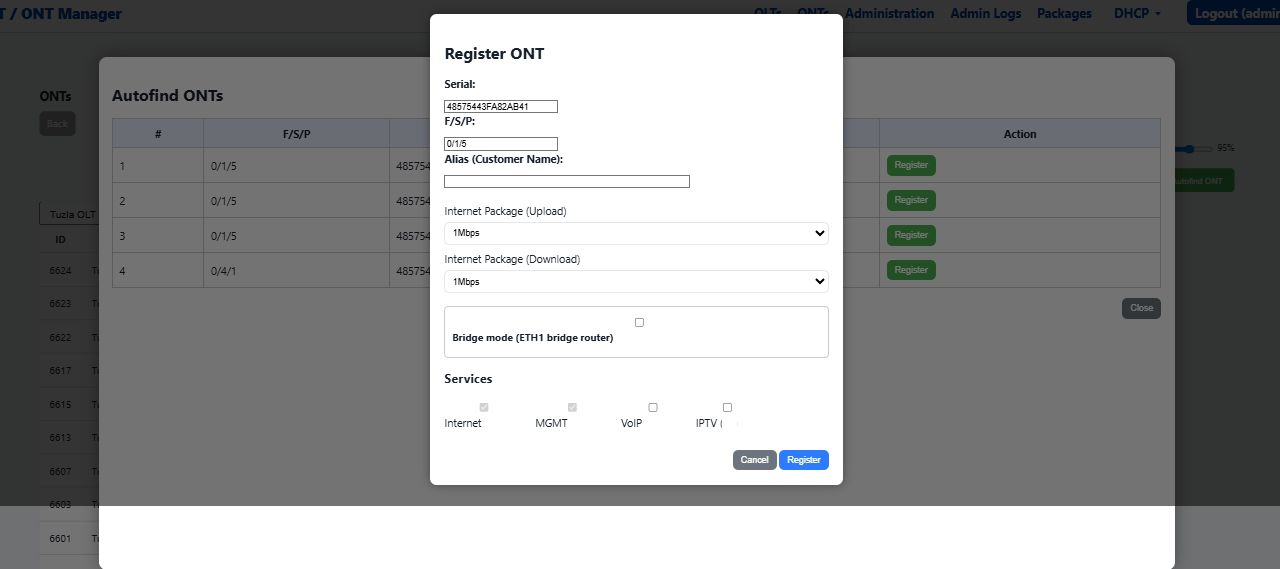Screen dimensions: 1280x569
Task: Focus the Alias (Customer Name) field
Action: pyautogui.click(x=566, y=181)
